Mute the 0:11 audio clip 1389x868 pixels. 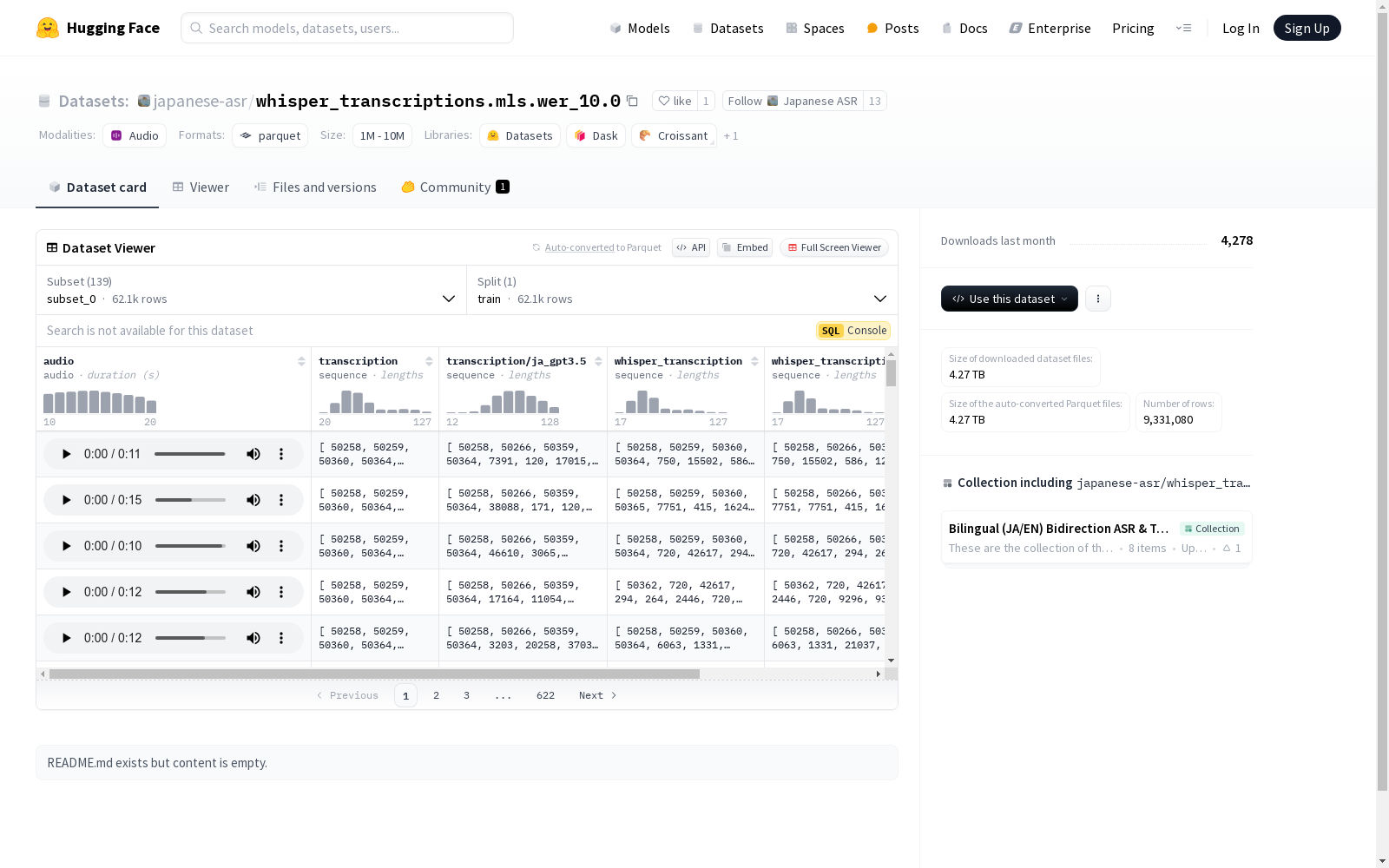click(x=253, y=454)
